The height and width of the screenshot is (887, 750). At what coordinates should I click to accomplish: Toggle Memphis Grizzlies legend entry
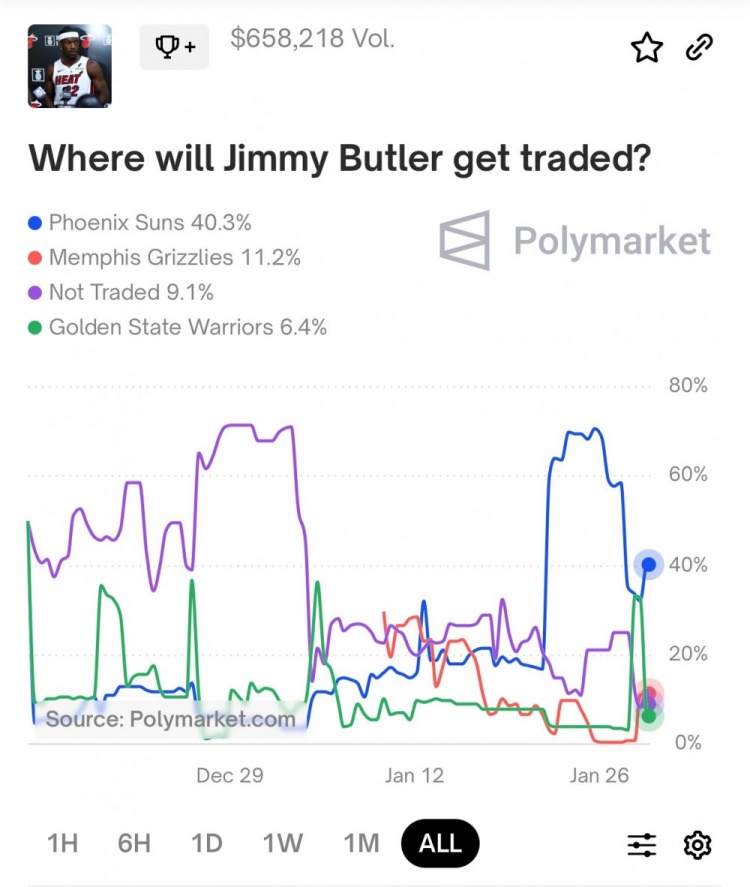165,257
